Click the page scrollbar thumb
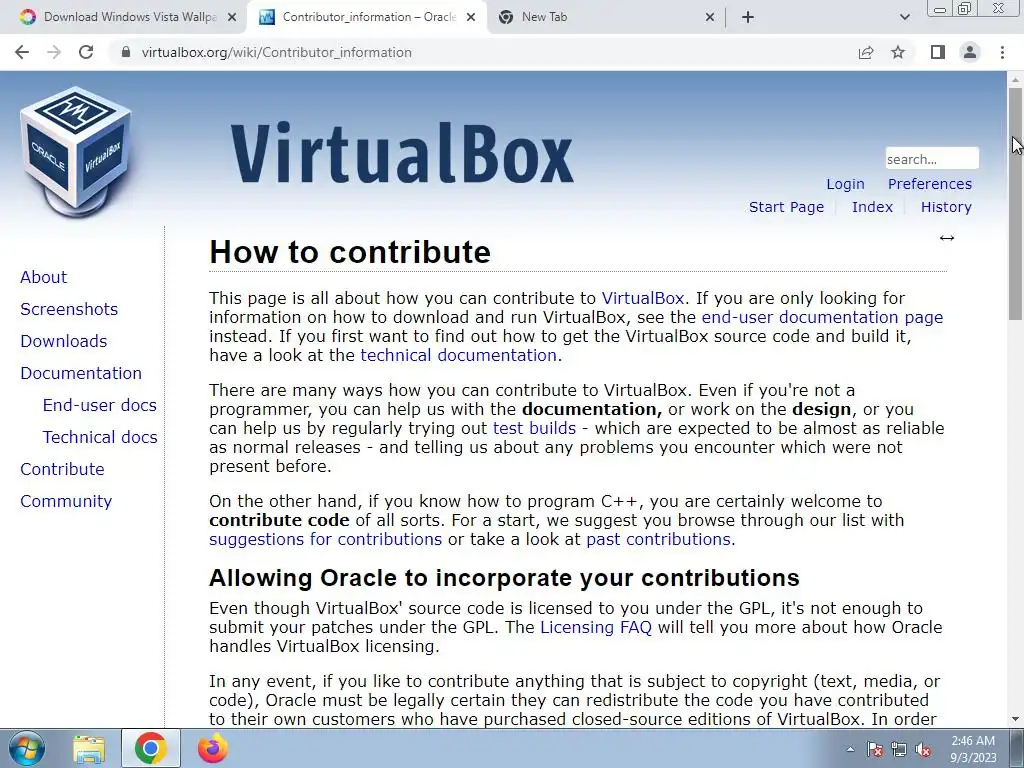Viewport: 1024px width, 768px height. (x=1015, y=203)
